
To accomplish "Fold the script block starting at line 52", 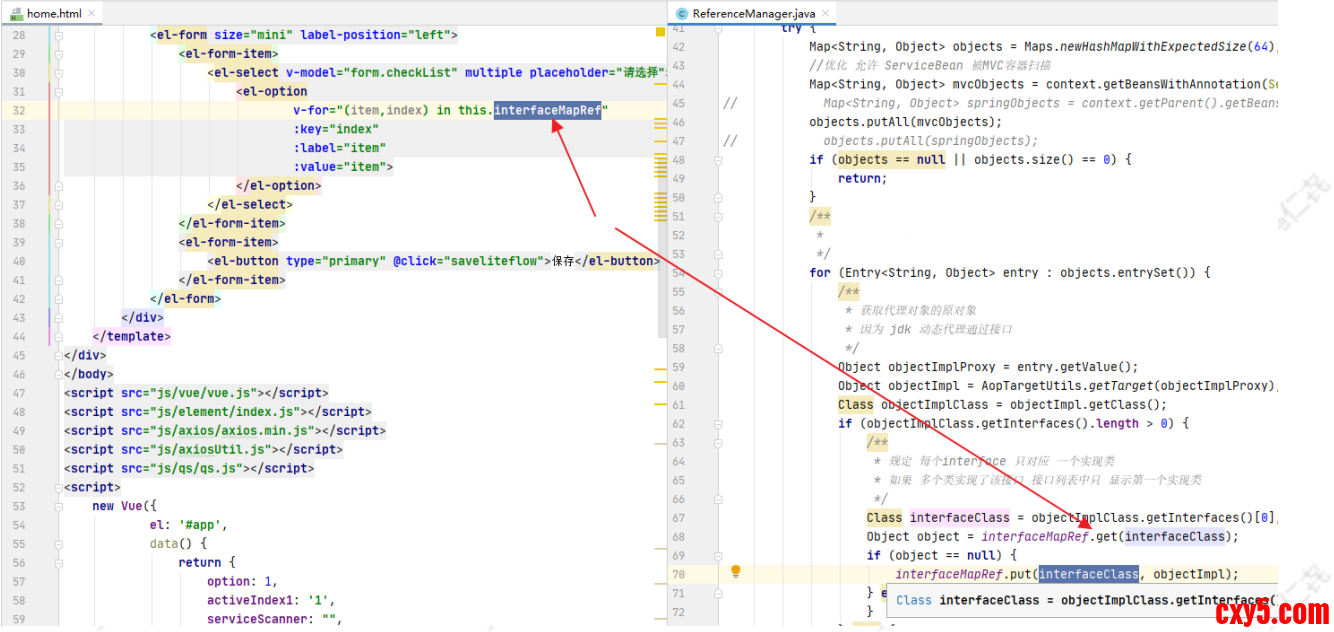I will pos(58,488).
